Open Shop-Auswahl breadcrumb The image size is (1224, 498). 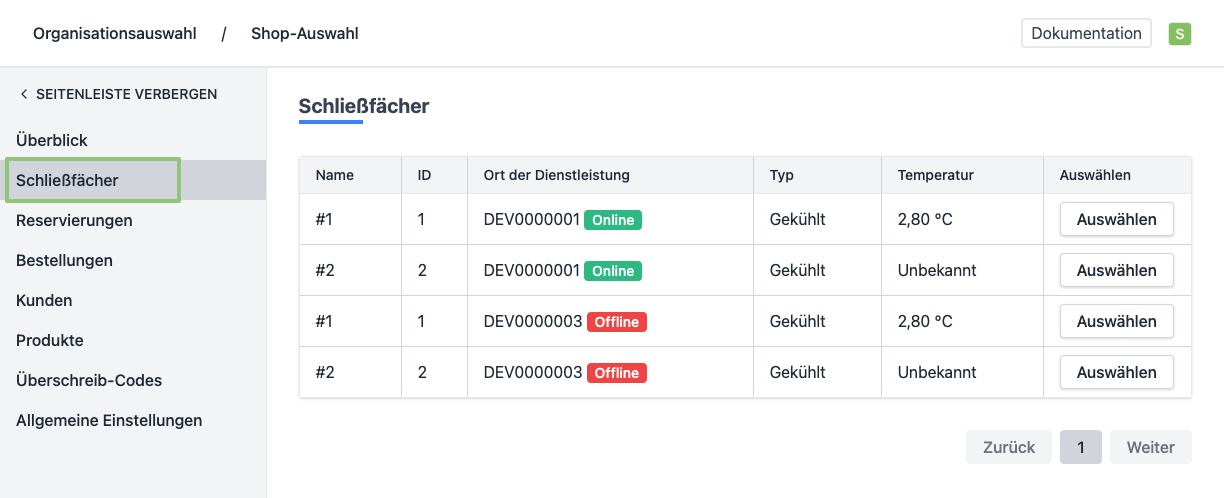(304, 34)
